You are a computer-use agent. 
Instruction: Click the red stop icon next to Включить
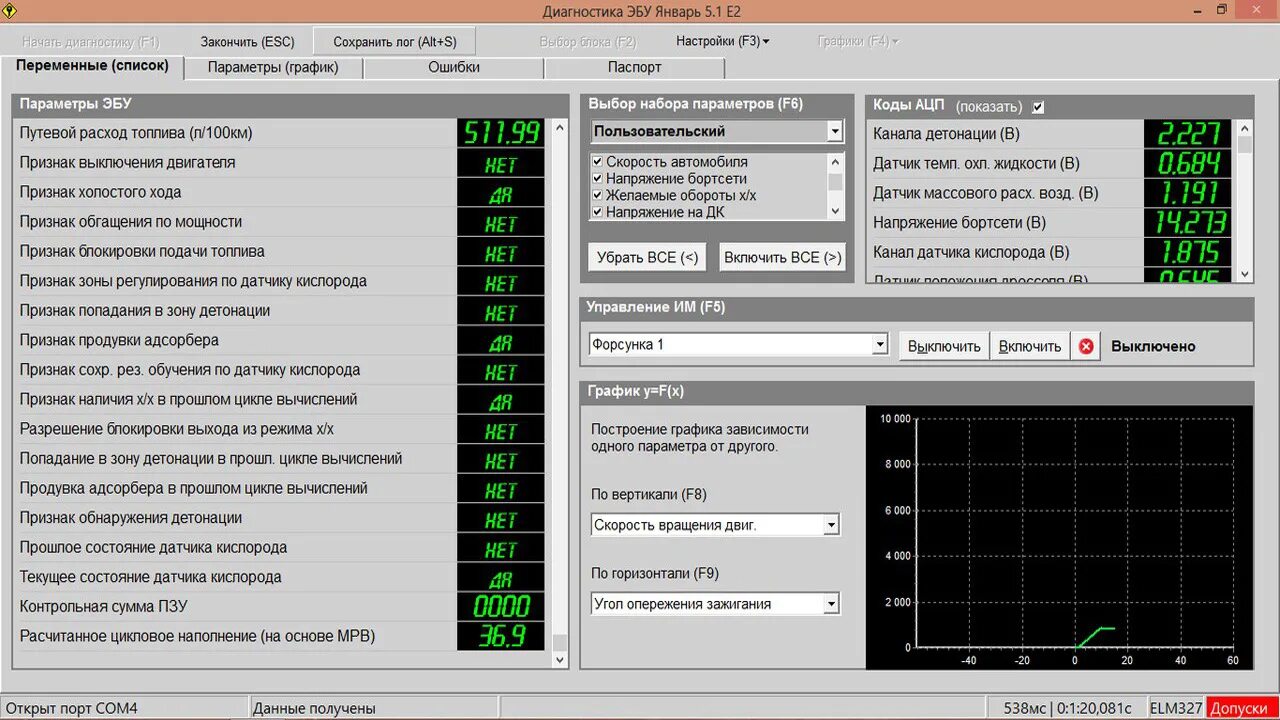click(x=1086, y=346)
